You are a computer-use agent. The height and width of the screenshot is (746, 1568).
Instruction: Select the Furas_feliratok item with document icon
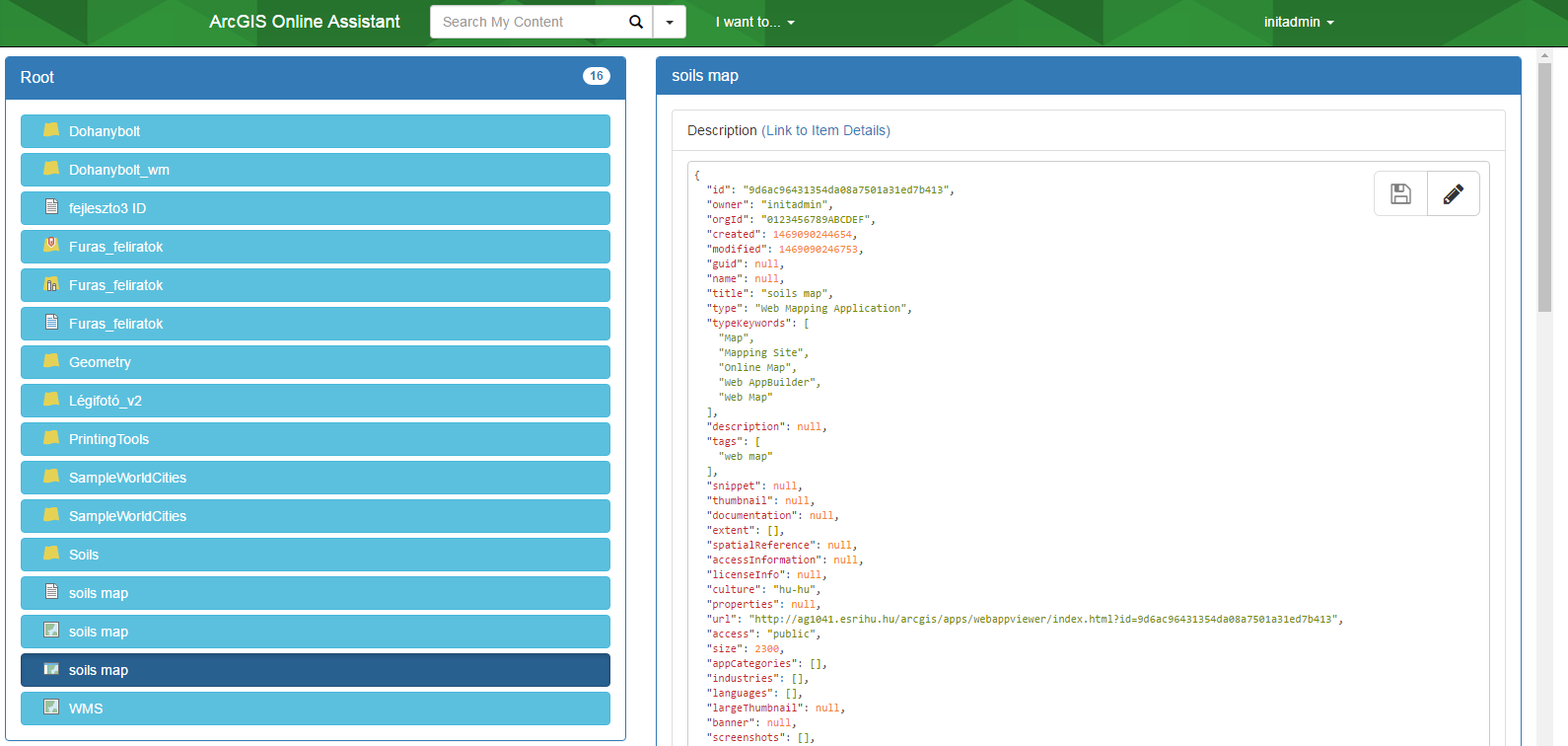pyautogui.click(x=316, y=324)
